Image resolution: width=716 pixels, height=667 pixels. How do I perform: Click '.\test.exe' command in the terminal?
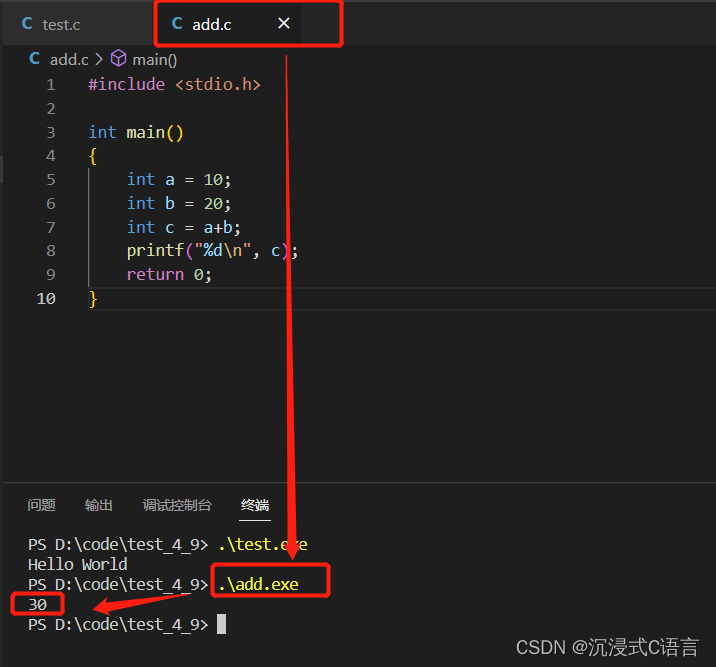click(263, 544)
